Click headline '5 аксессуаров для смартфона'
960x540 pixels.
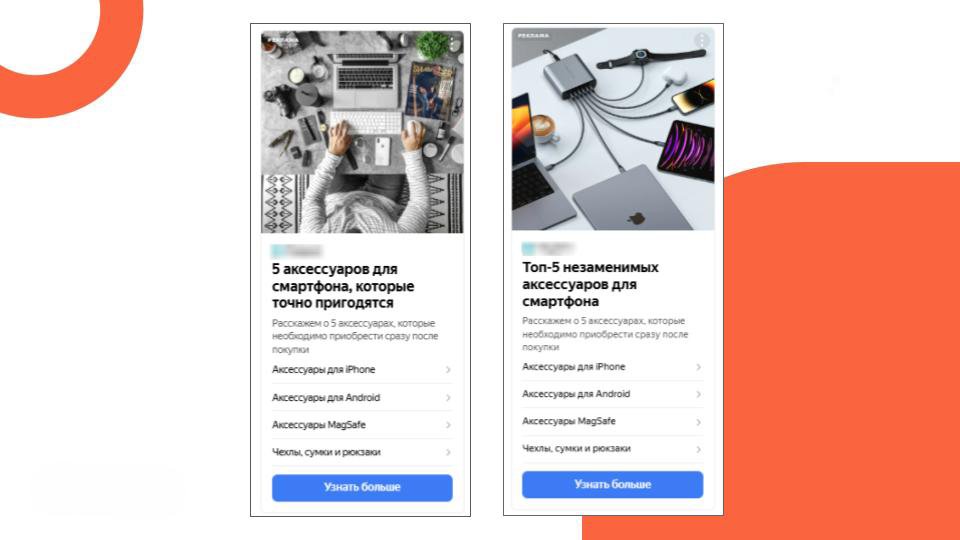point(343,286)
